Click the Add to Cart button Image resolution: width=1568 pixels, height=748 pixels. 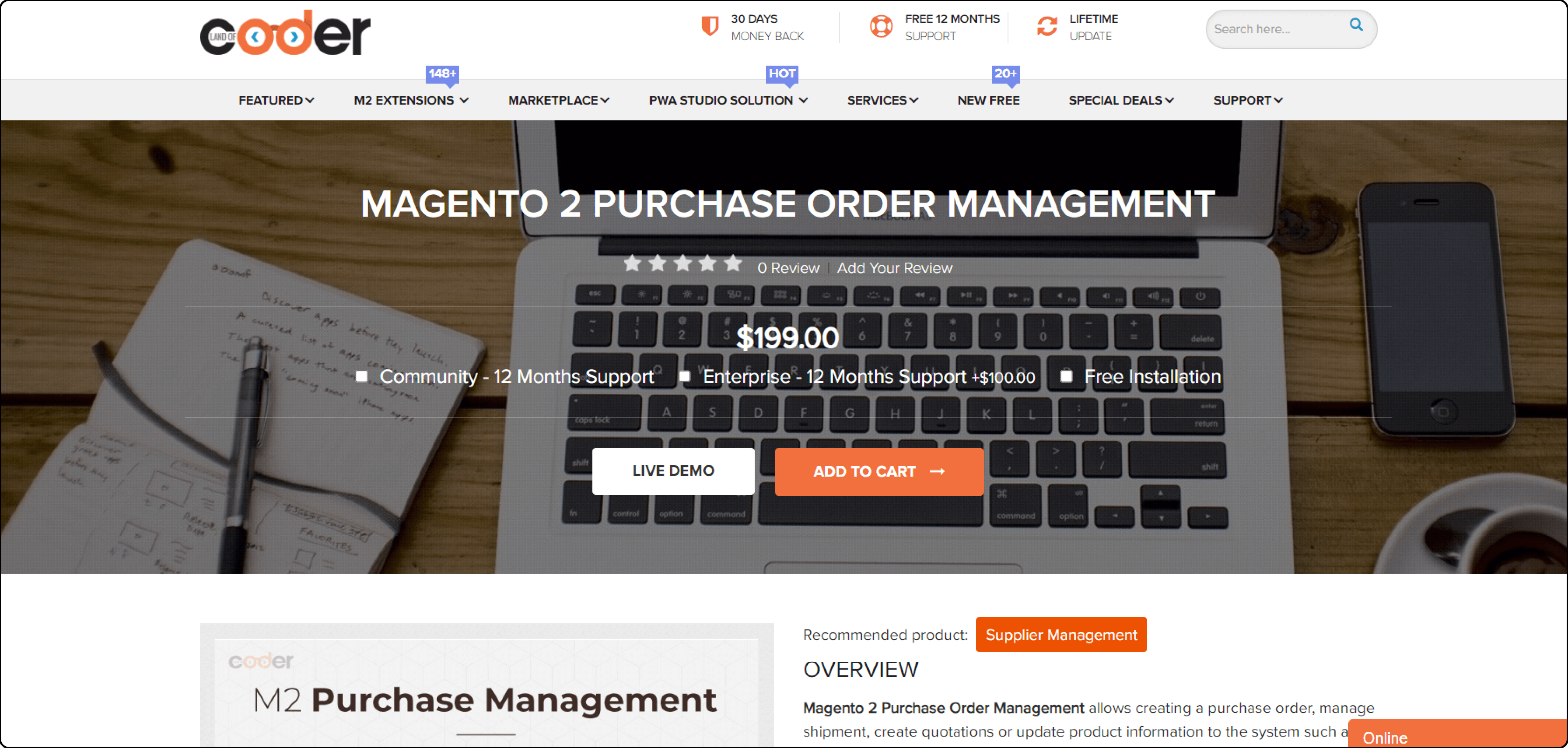[x=879, y=471]
